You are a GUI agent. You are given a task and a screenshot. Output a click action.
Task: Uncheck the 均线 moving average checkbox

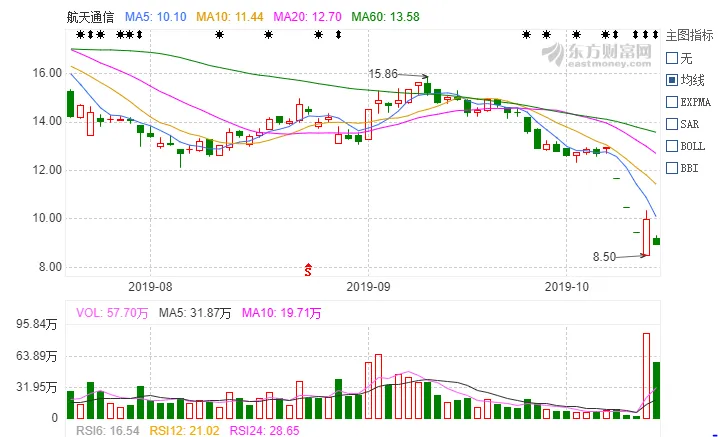(x=672, y=80)
